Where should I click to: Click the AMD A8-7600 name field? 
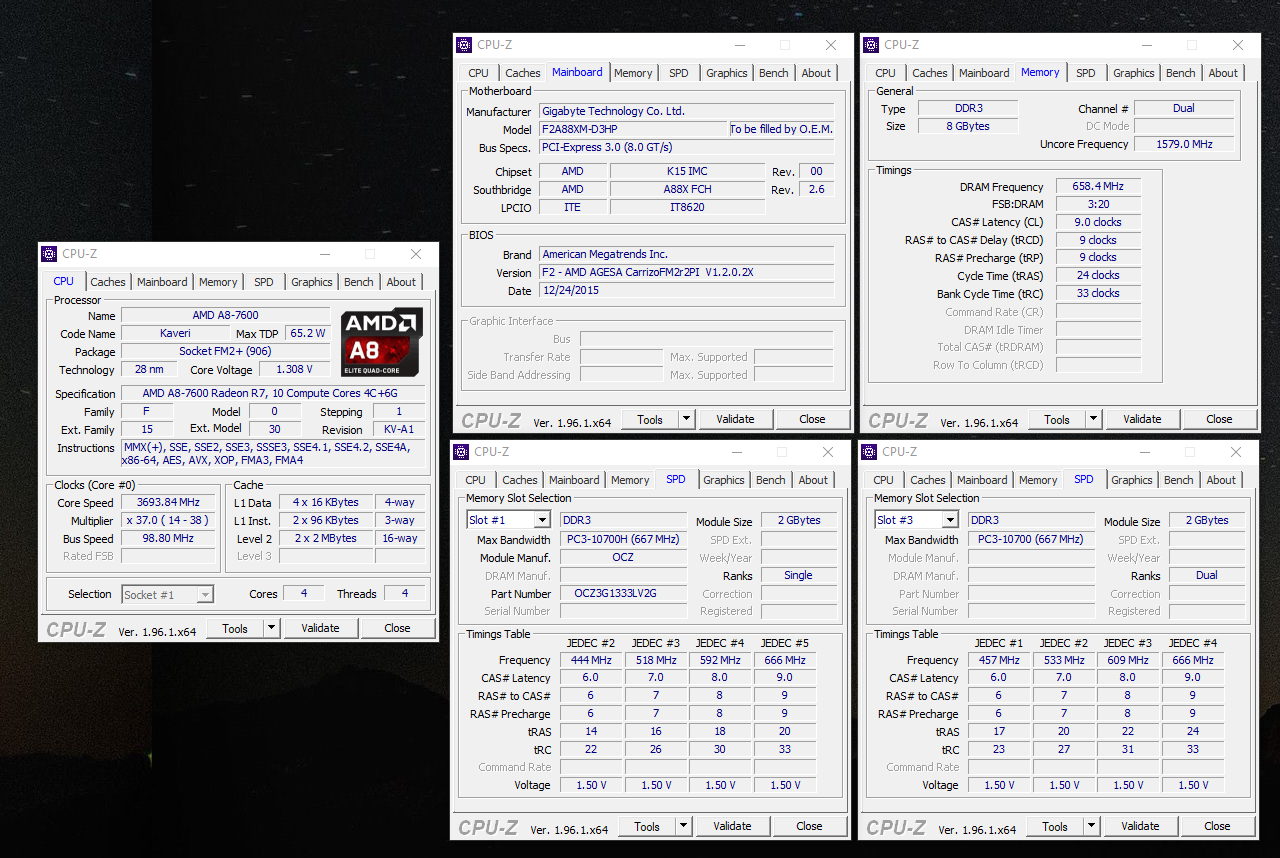pos(225,315)
